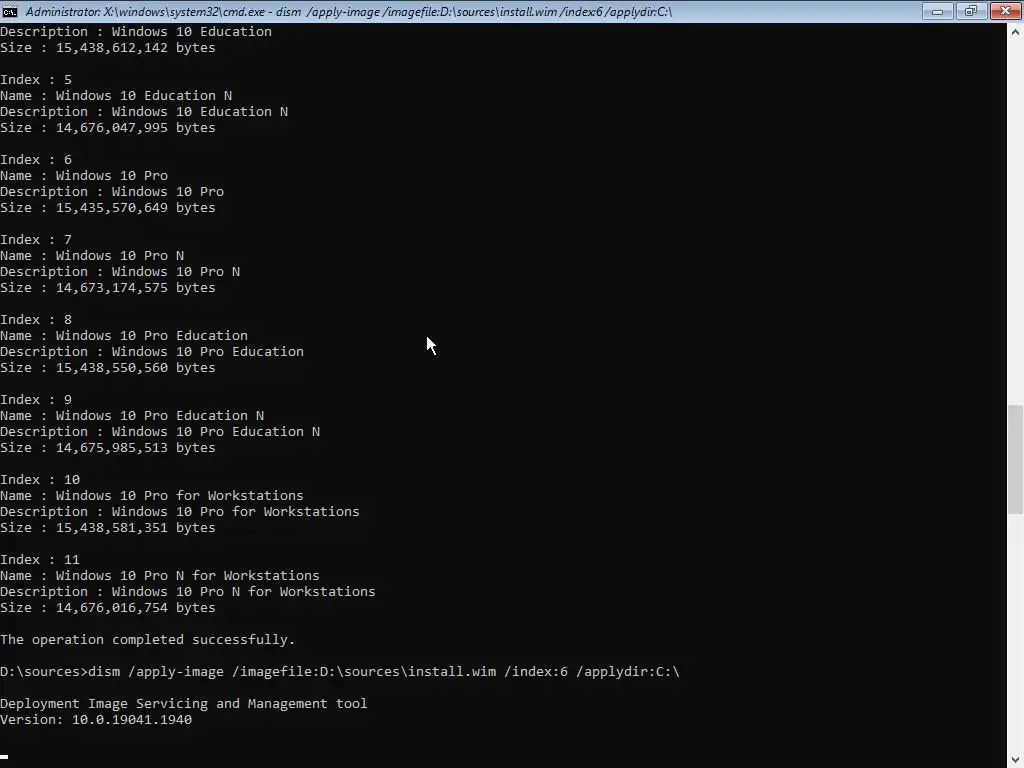Click 'Description : Windows 10 Education' top line
This screenshot has height=768, width=1024.
pyautogui.click(x=136, y=31)
